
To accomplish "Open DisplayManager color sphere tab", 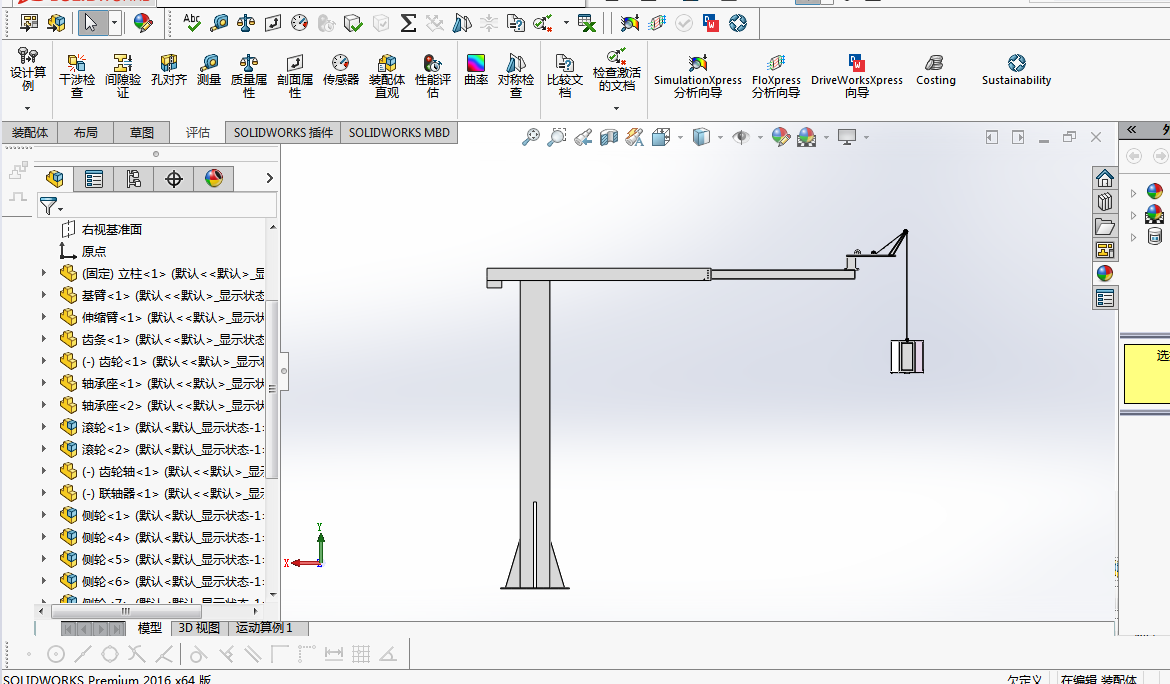I will pyautogui.click(x=214, y=178).
